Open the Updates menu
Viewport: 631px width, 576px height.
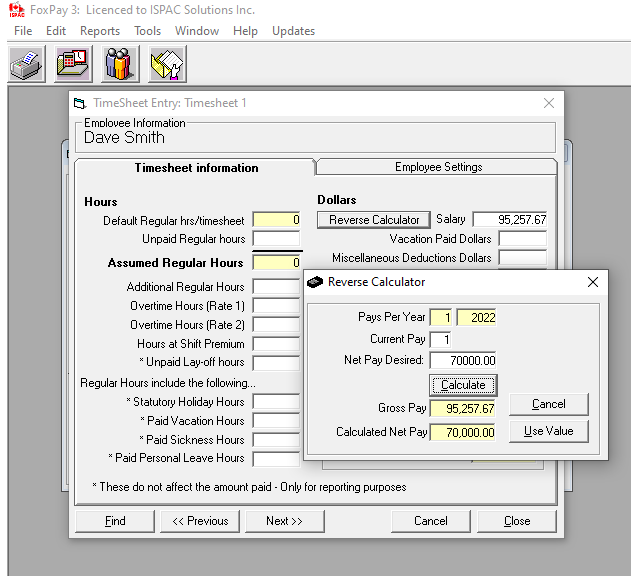[293, 31]
